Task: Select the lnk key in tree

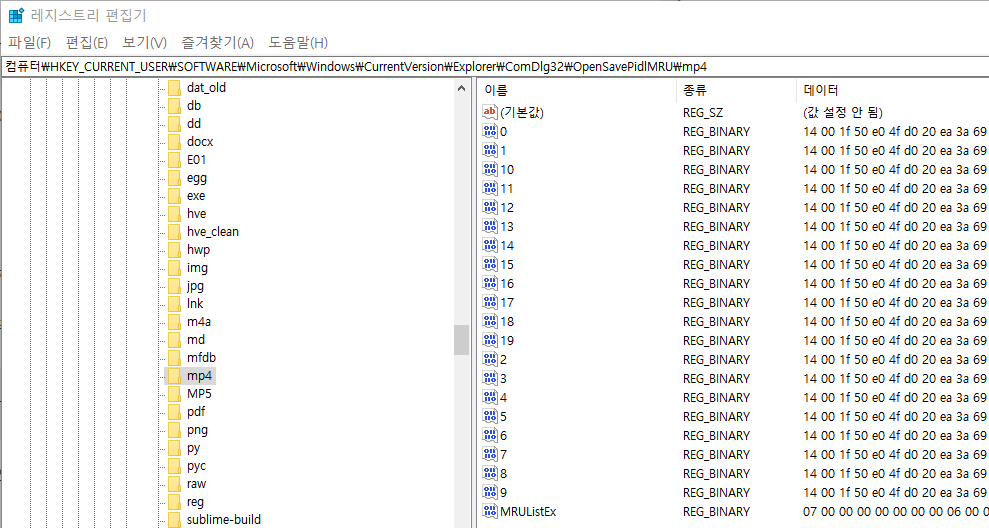Action: (195, 303)
